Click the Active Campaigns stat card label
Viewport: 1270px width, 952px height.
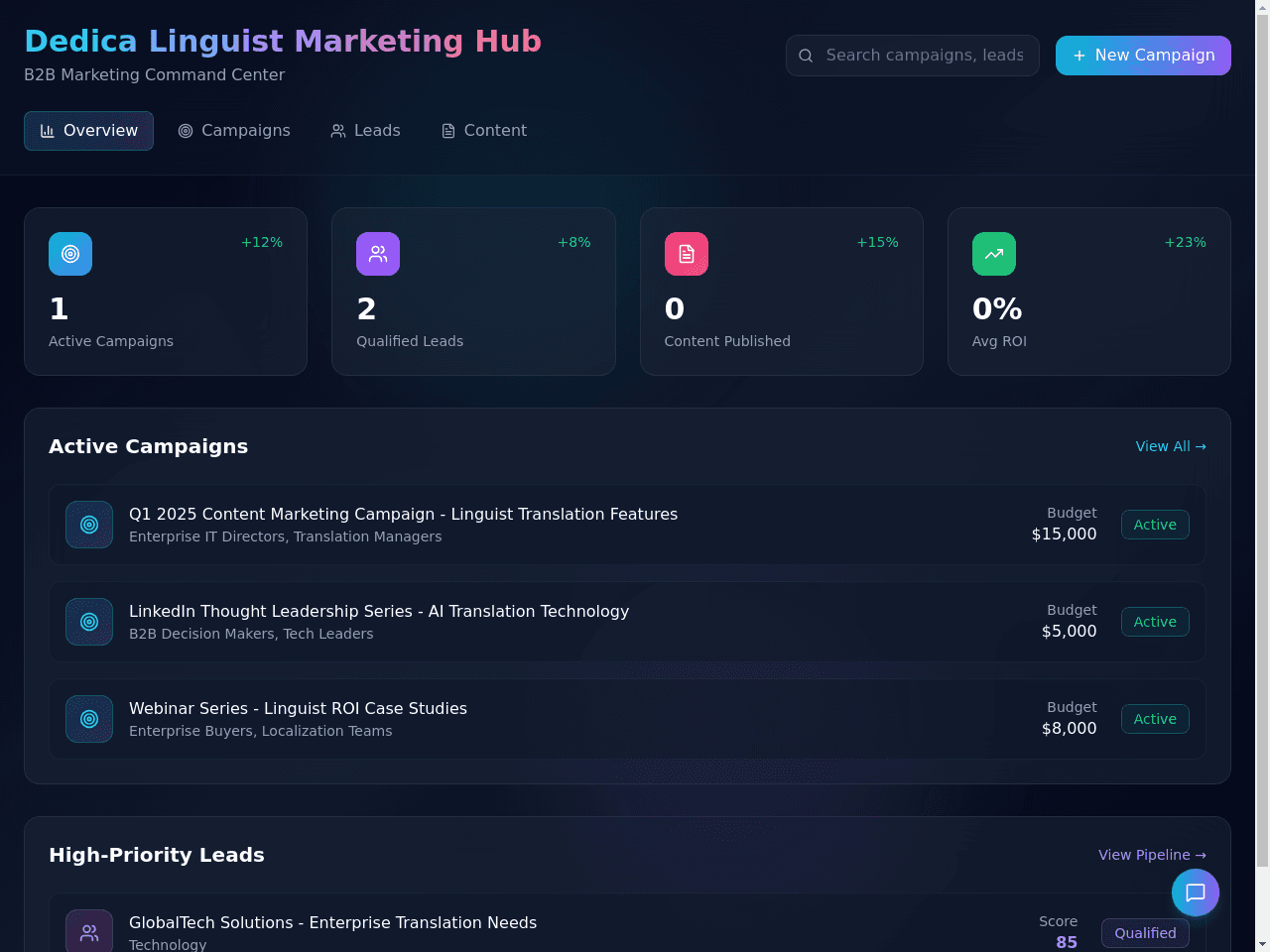(x=111, y=341)
